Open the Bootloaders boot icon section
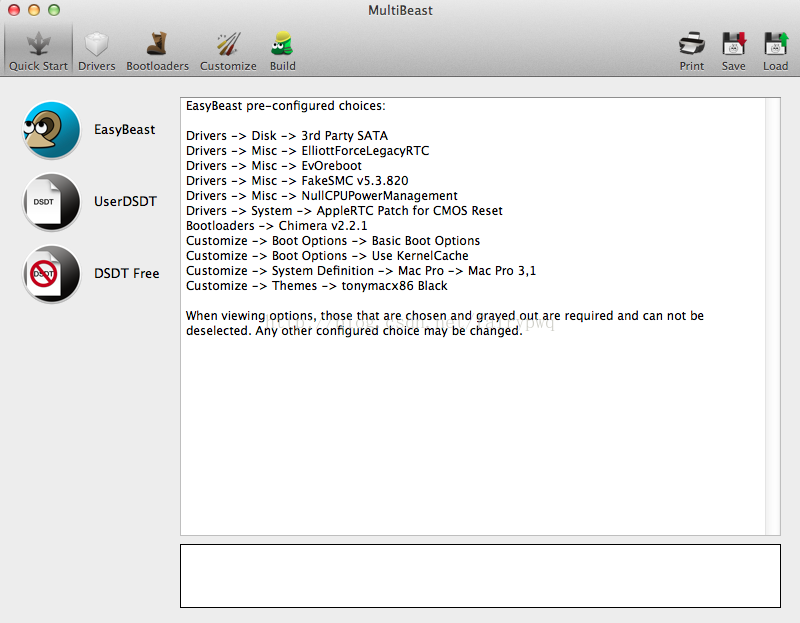The height and width of the screenshot is (623, 800). click(x=157, y=51)
